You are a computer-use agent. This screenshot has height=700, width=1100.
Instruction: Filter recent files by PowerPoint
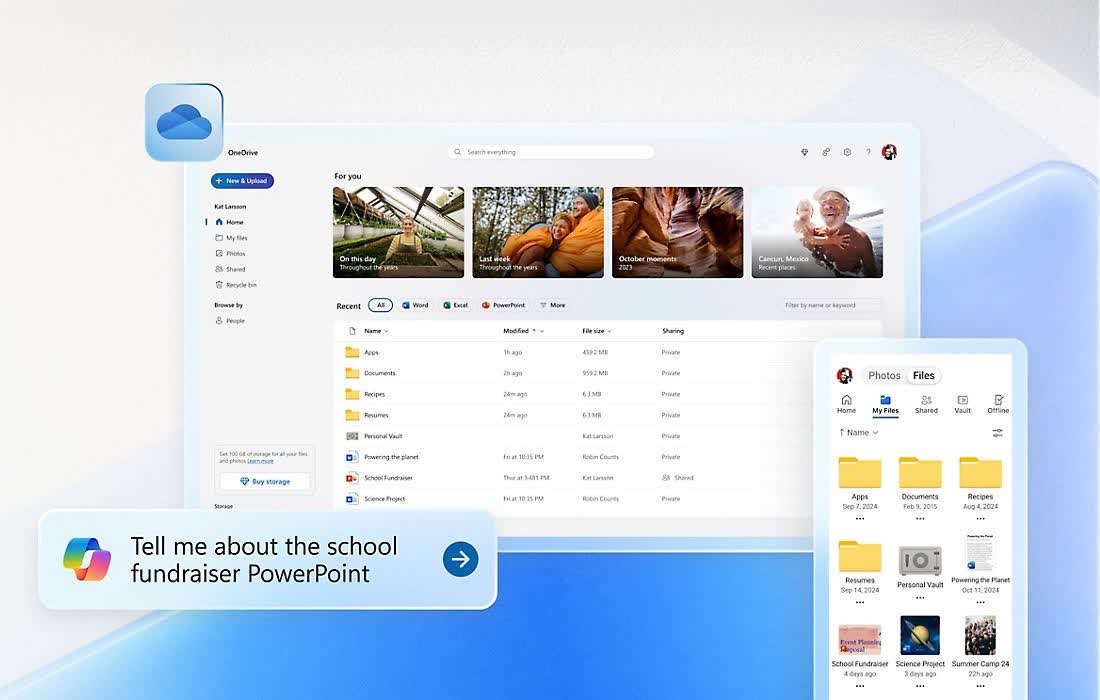[x=504, y=305]
